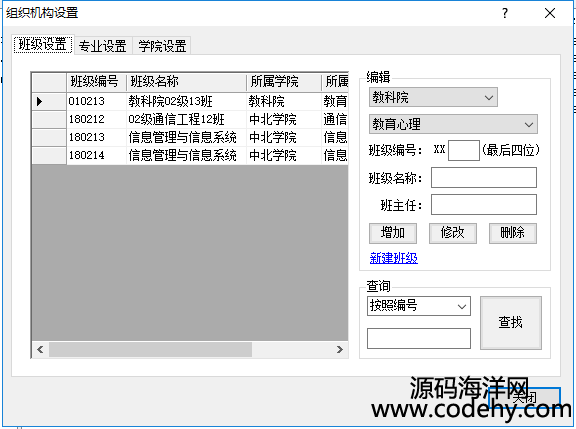Click left arrow of horizontal scrollbar

coord(40,349)
